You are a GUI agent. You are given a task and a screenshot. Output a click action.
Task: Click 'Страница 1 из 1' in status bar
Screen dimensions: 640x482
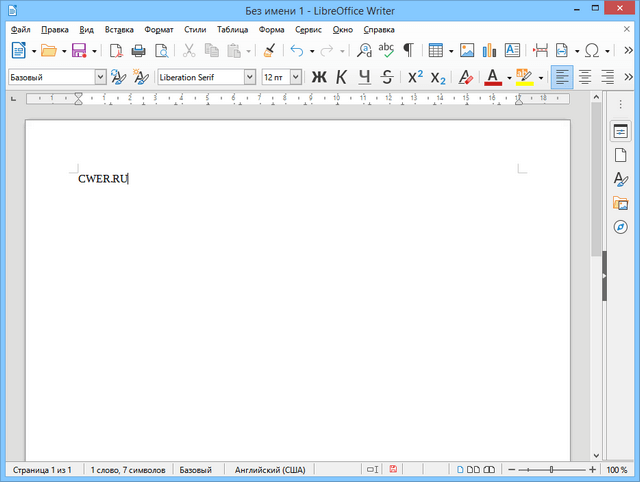pos(42,470)
